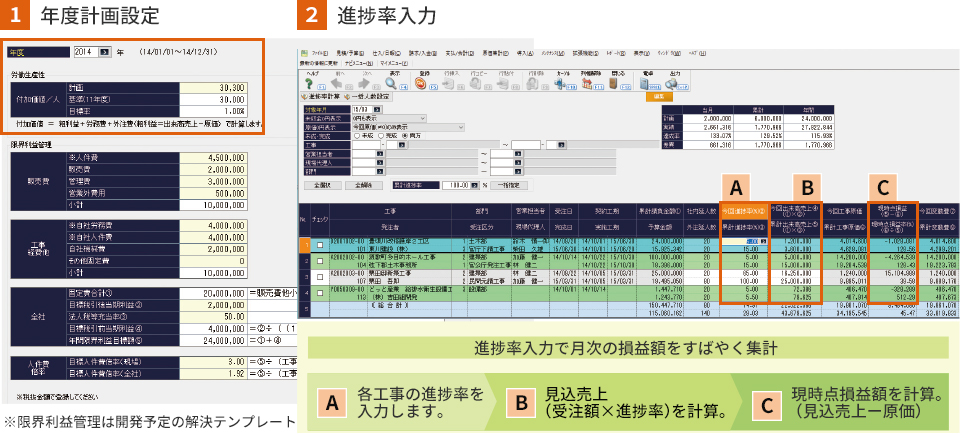The height and width of the screenshot is (434, 960).
Task: Click the 登録 OK icon
Action: pos(421,83)
